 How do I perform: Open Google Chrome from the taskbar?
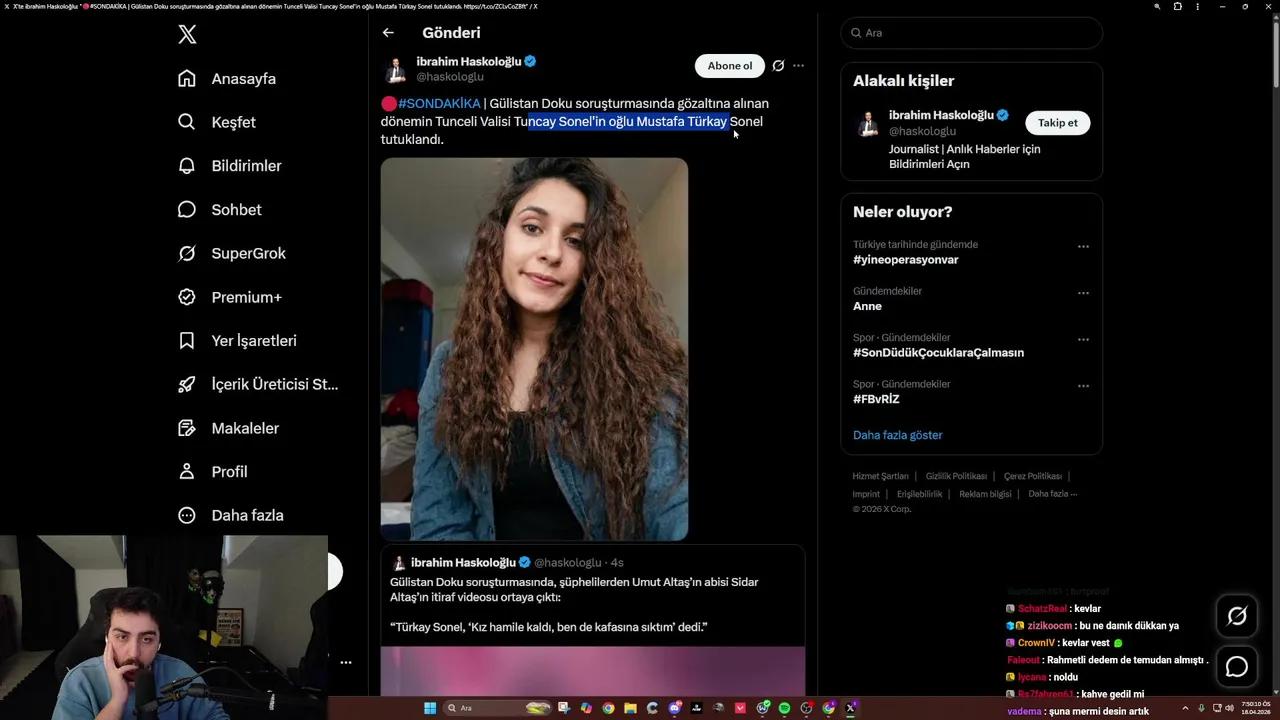coord(608,708)
